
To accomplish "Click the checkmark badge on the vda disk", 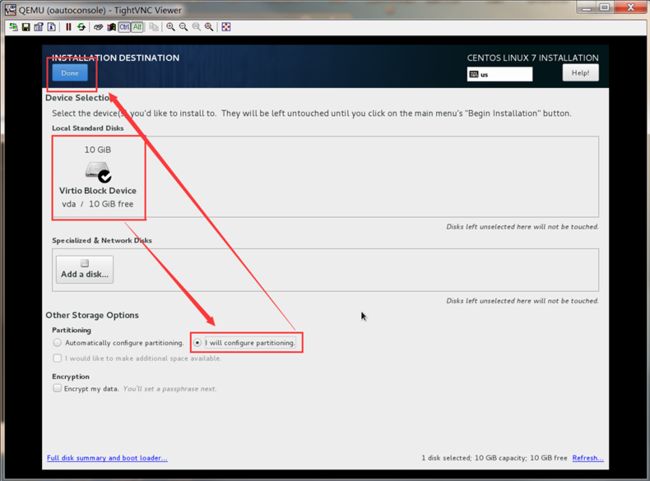I will 105,177.
